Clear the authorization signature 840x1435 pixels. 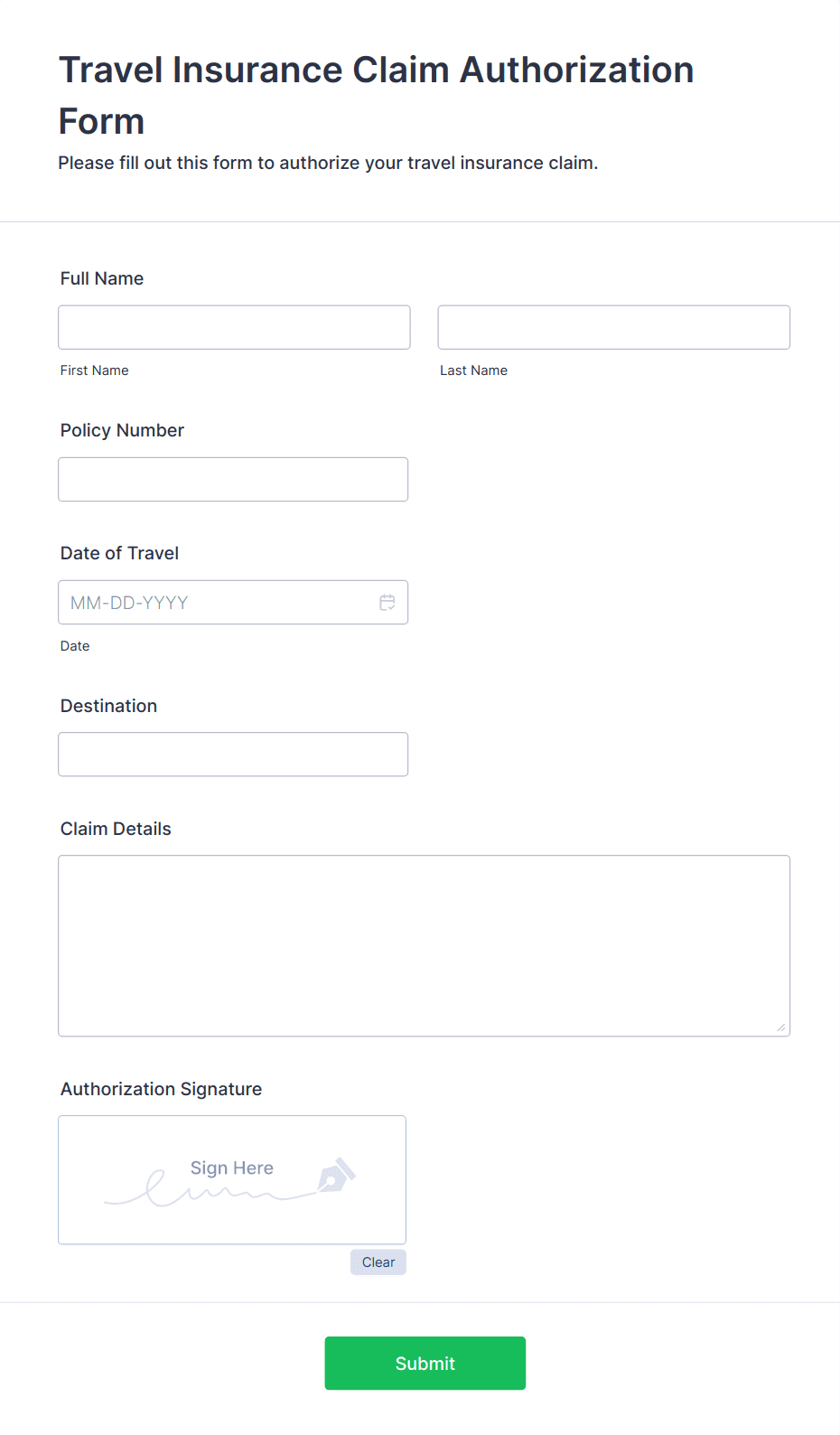pyautogui.click(x=378, y=1261)
